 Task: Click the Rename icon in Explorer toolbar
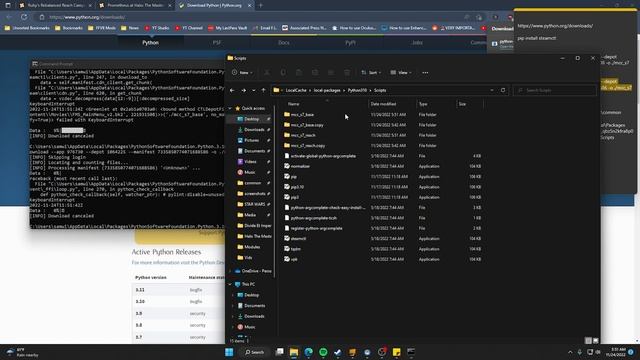coord(315,73)
